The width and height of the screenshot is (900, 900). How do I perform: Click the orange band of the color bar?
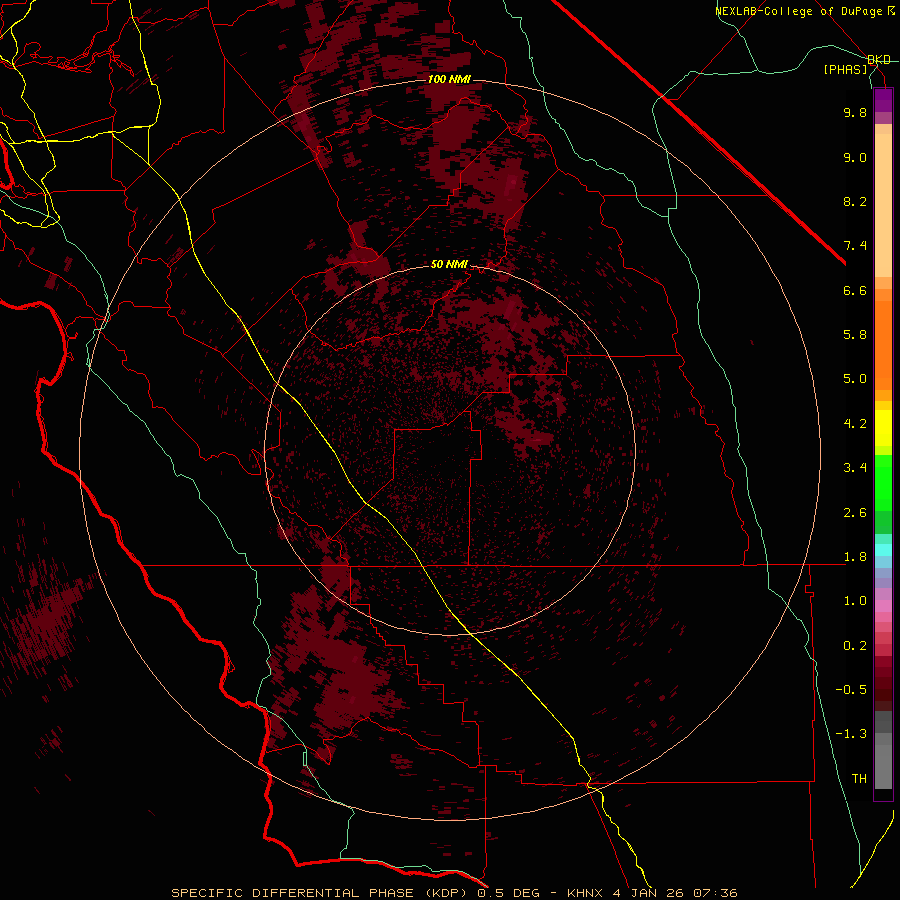point(883,346)
